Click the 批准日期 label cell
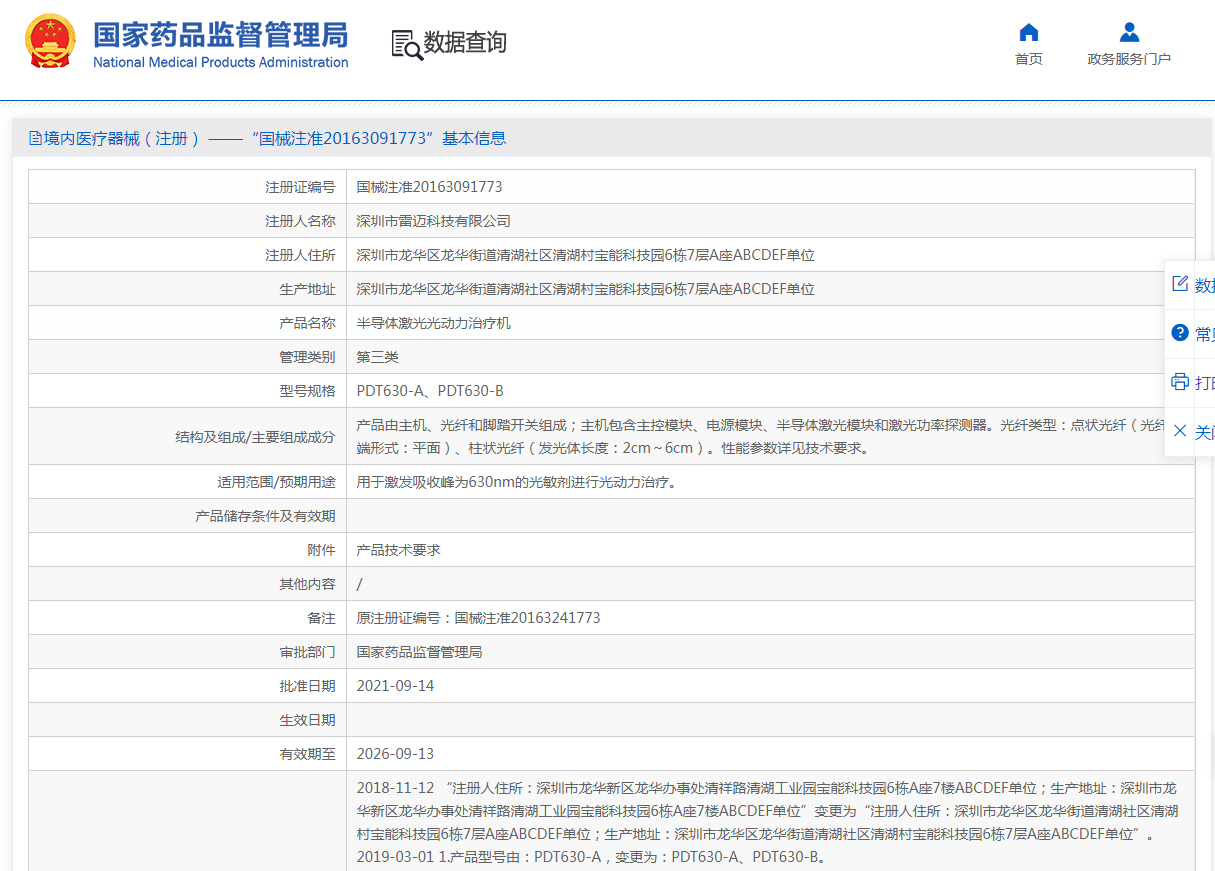Viewport: 1215px width, 871px height. pos(187,686)
